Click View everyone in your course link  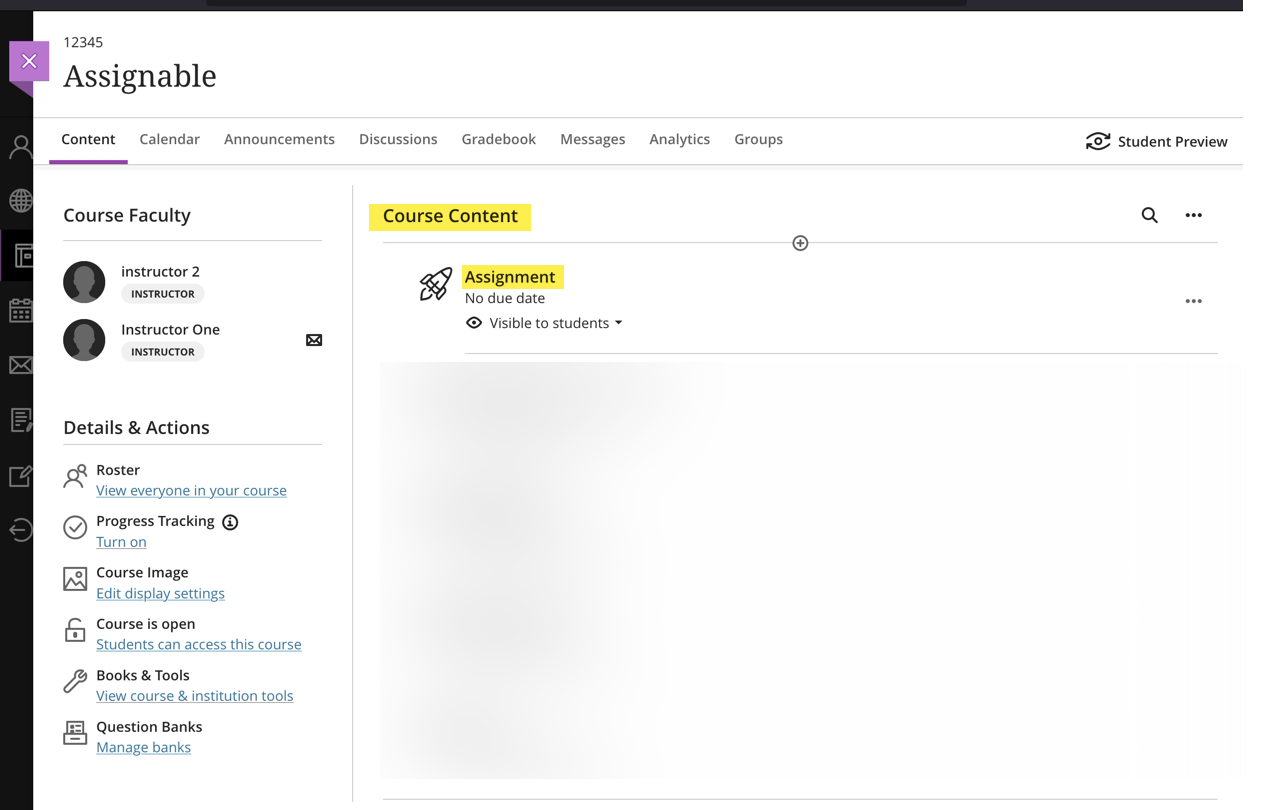pos(191,490)
